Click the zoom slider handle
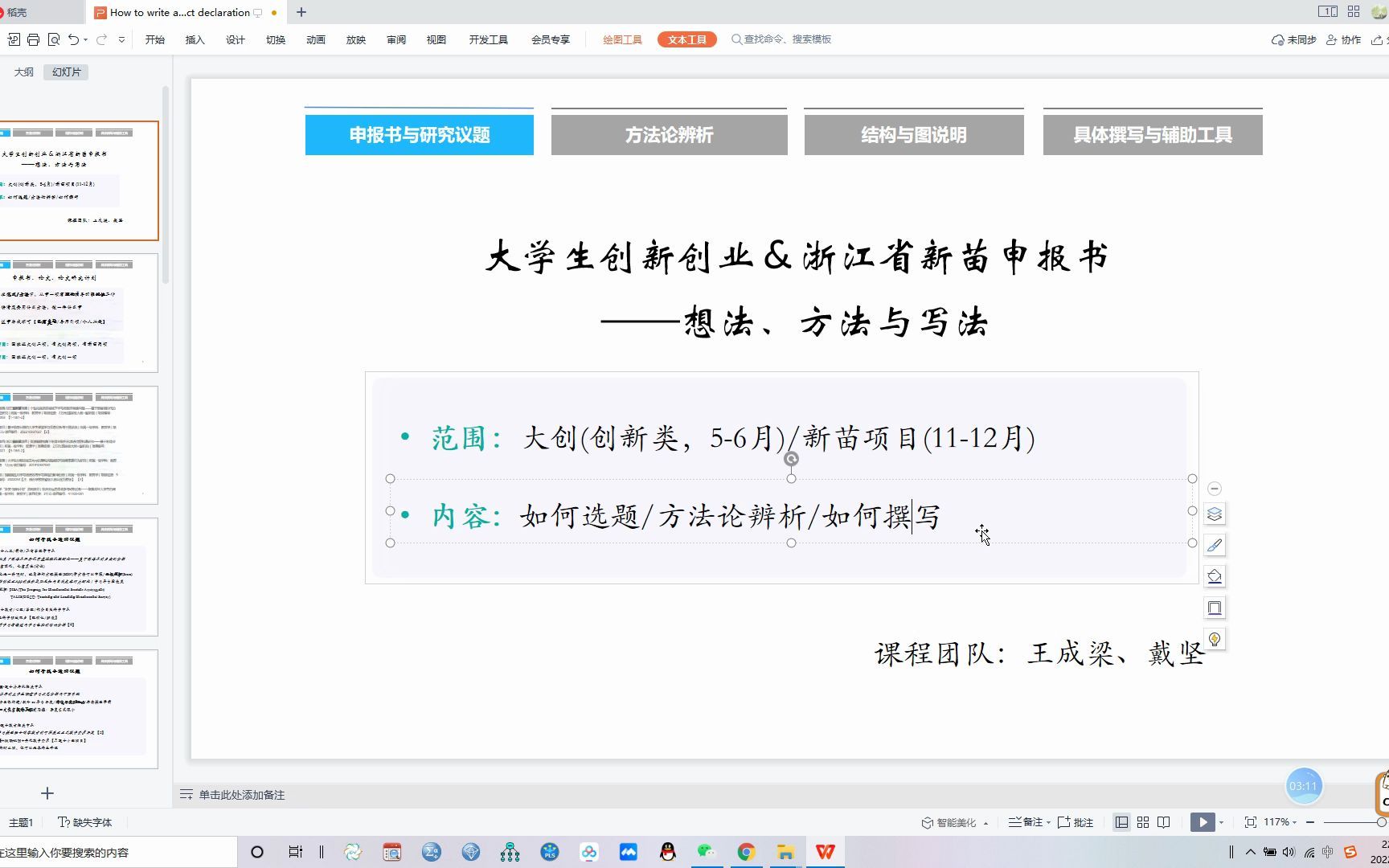The height and width of the screenshot is (868, 1389). (1381, 822)
